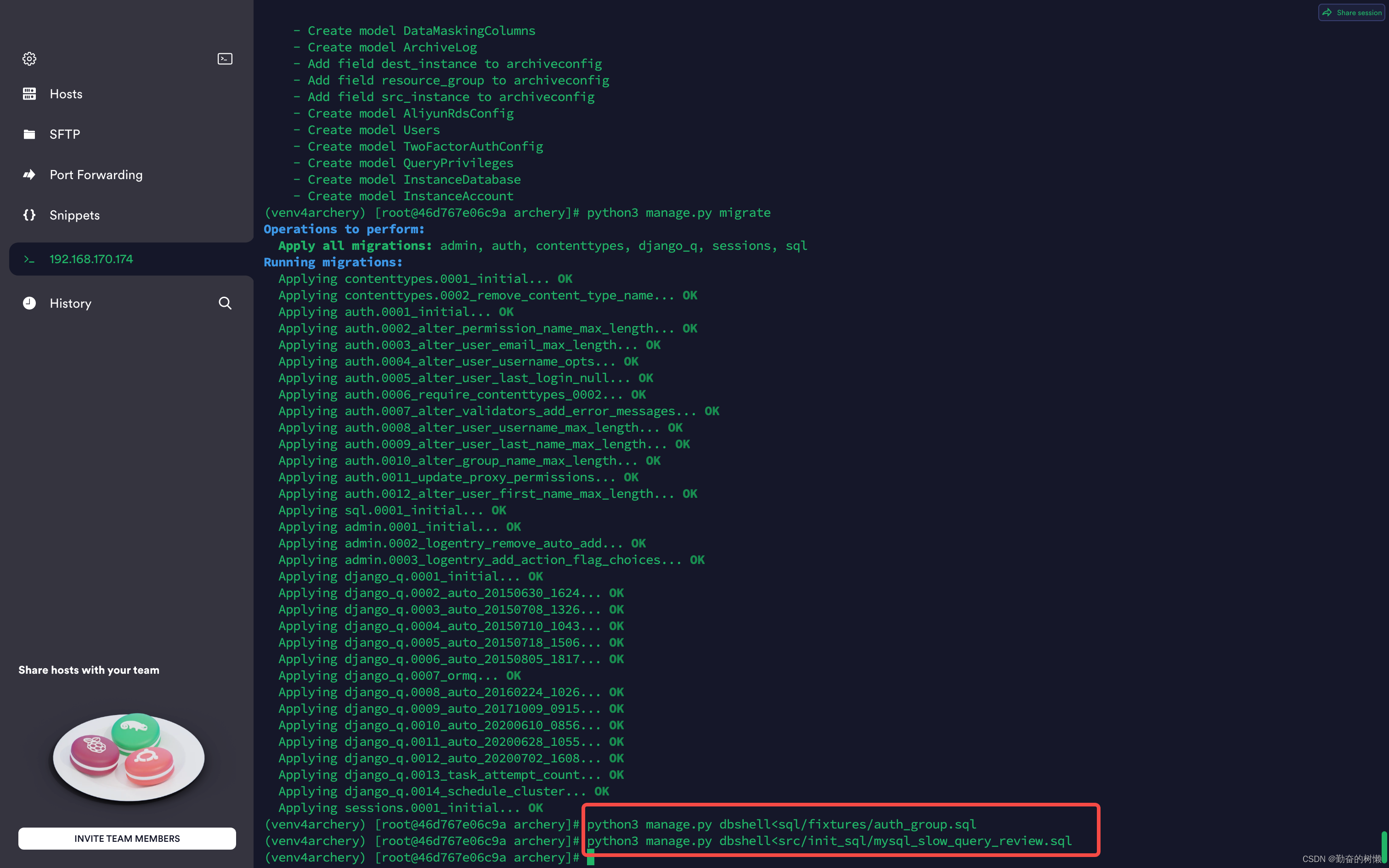1389x868 pixels.
Task: Open Port Forwarding in sidebar
Action: pyautogui.click(x=97, y=174)
